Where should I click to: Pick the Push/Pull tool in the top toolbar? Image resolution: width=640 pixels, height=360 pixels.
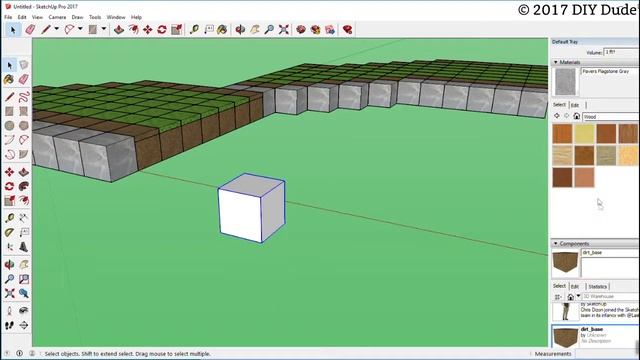tap(119, 29)
